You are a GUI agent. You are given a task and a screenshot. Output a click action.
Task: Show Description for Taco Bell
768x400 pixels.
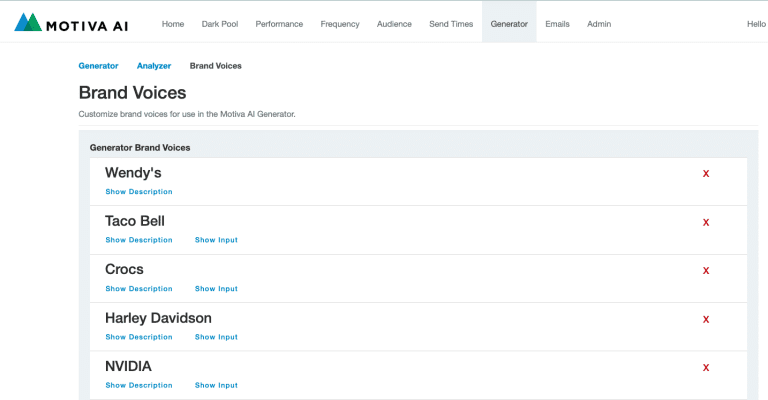pyautogui.click(x=138, y=240)
